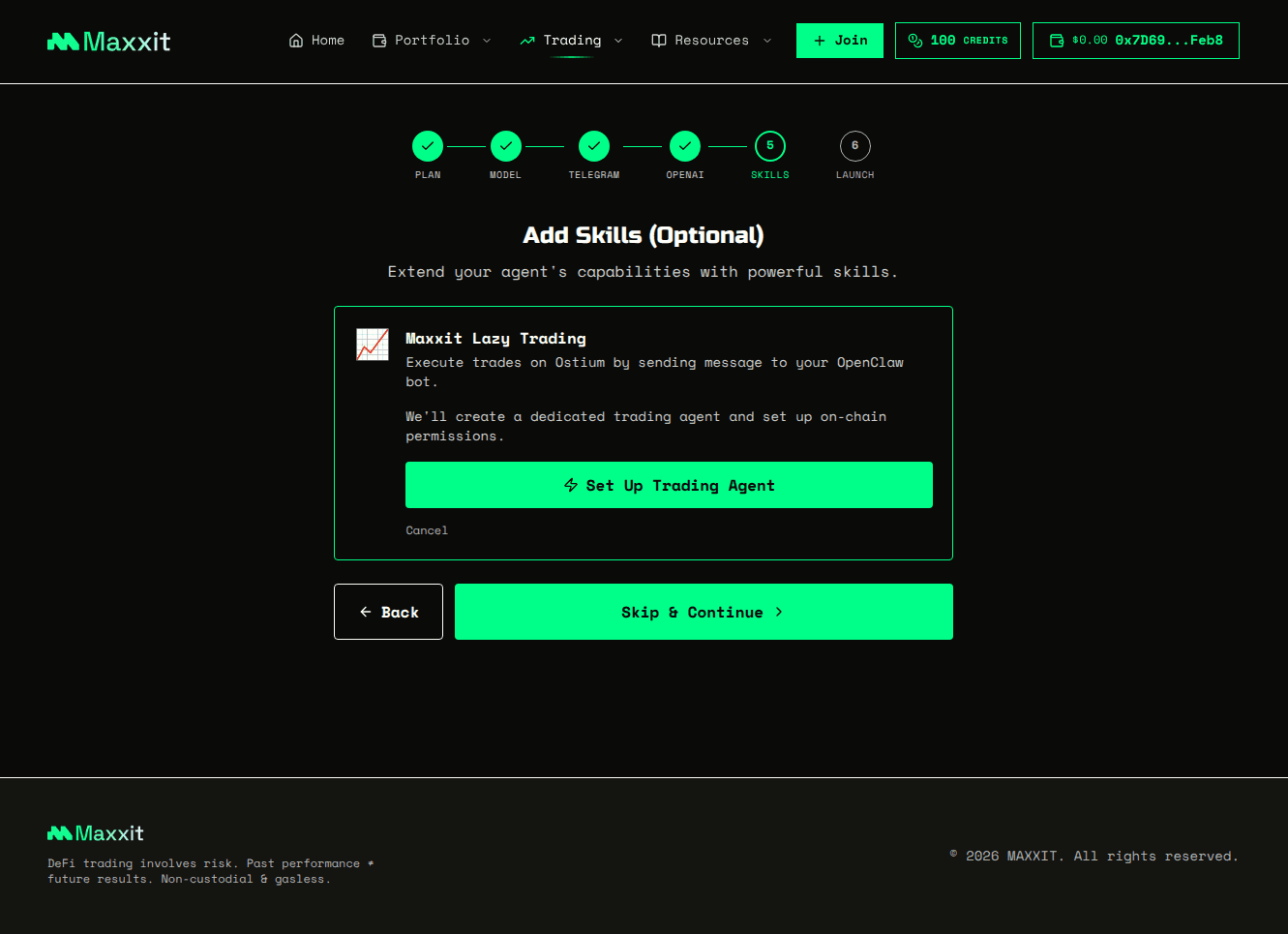This screenshot has height=934, width=1288.
Task: Click the Portfolio briefcase icon
Action: (378, 40)
